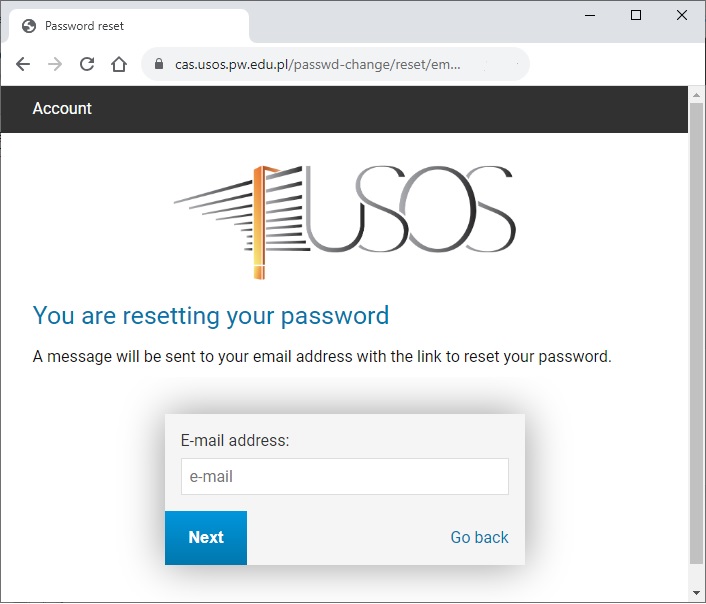Click the E-mail address label
Viewport: 706px width, 604px height.
[x=235, y=440]
